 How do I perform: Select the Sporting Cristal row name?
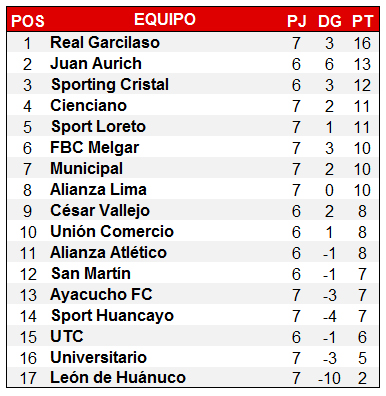point(110,85)
